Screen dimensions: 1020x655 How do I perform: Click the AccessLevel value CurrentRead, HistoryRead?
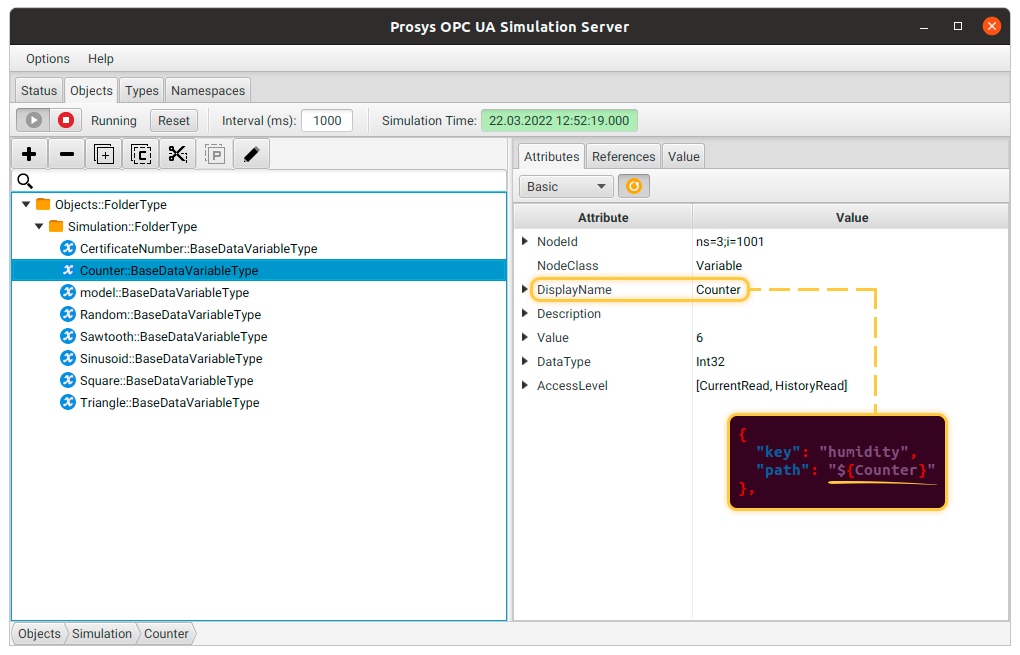[x=772, y=386]
